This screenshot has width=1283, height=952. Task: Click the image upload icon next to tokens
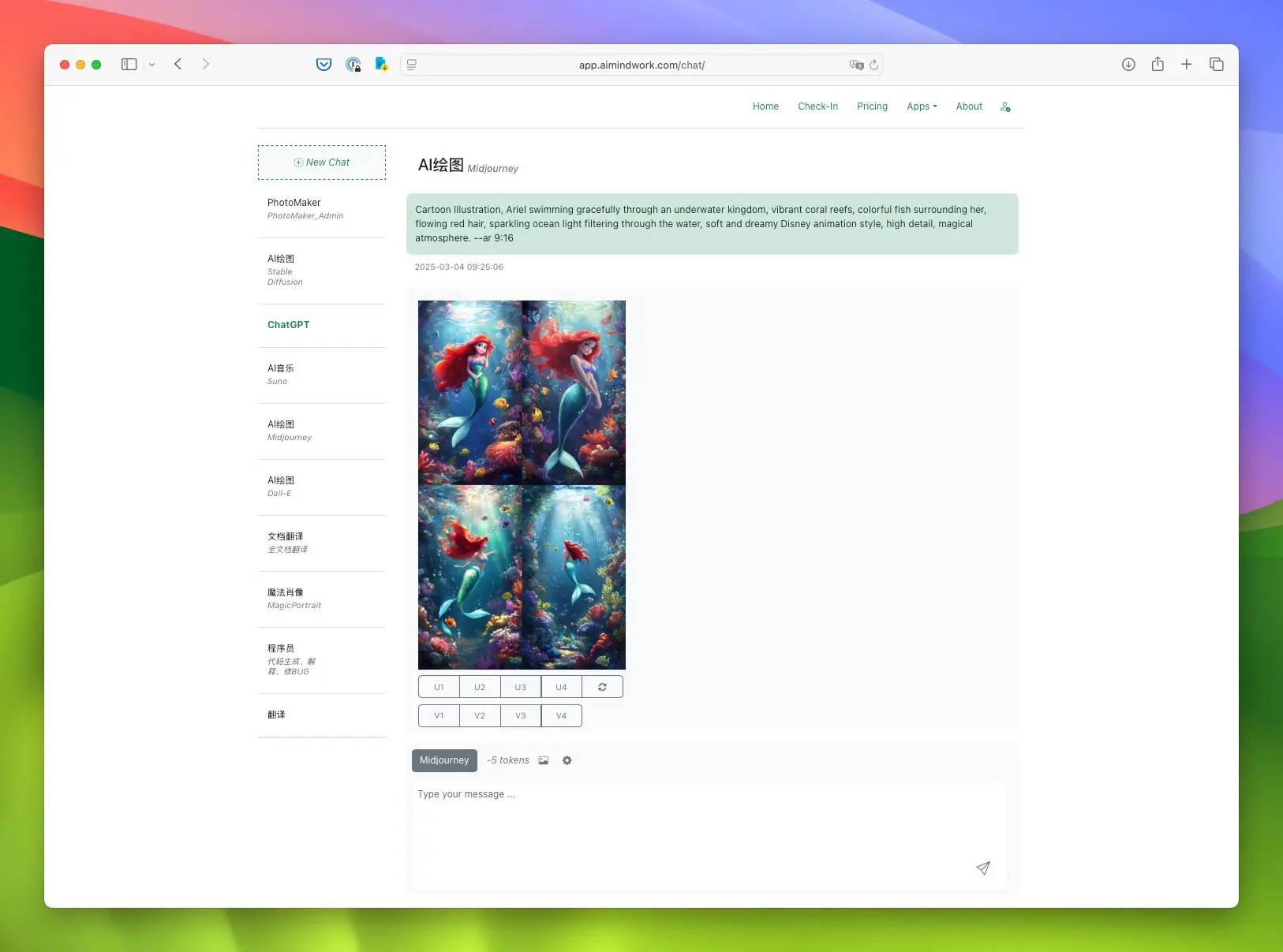click(544, 760)
